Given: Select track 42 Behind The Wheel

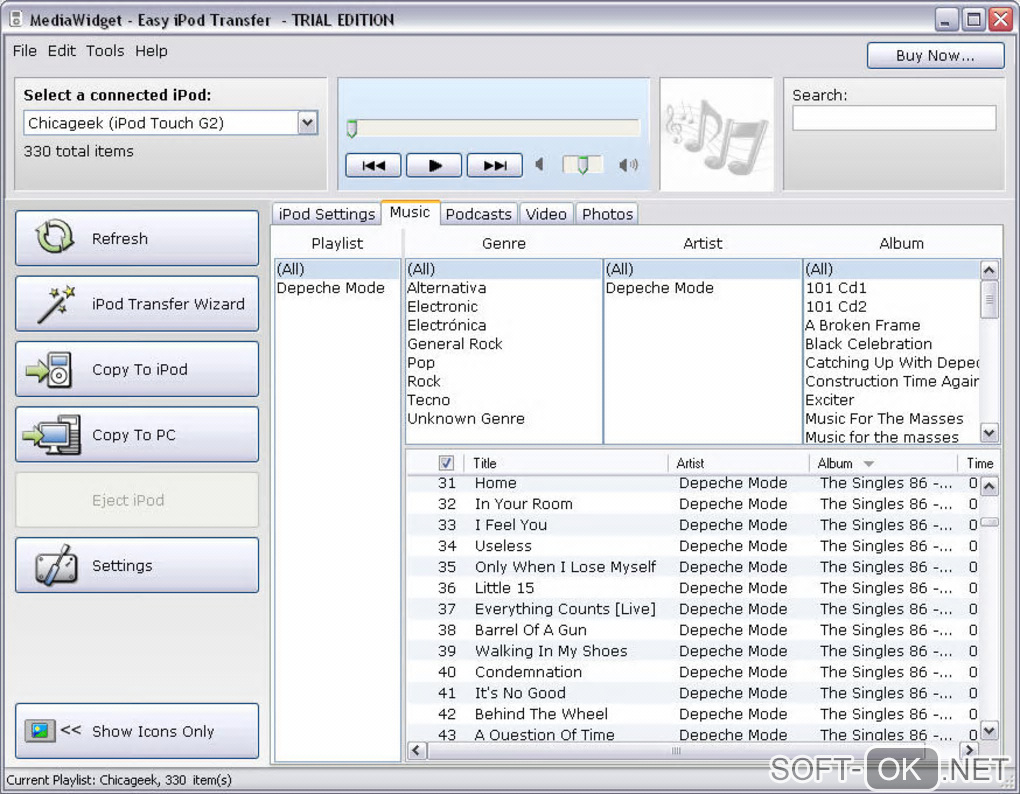Looking at the screenshot, I should [x=693, y=714].
